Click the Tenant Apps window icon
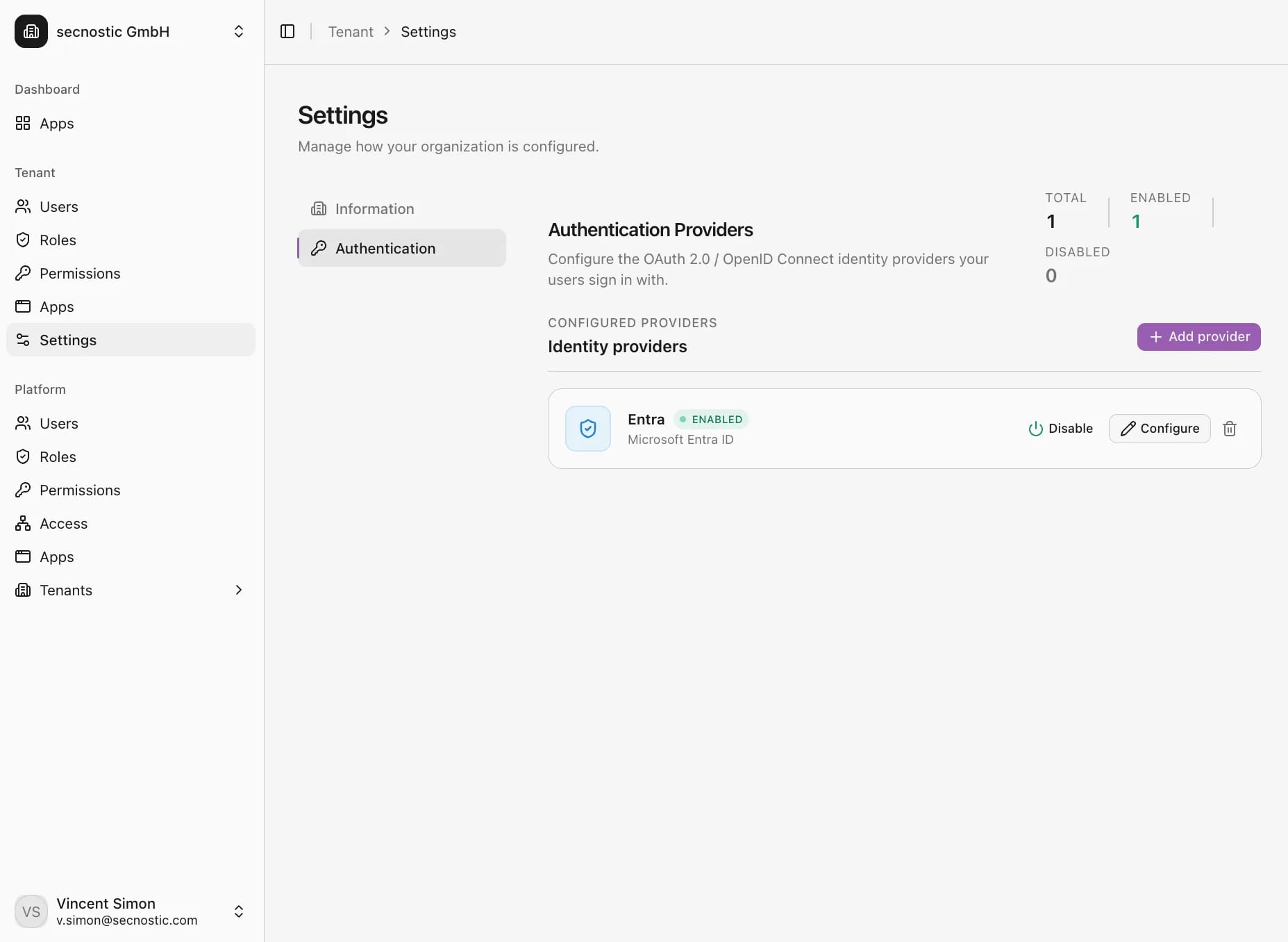The width and height of the screenshot is (1288, 942). pyautogui.click(x=23, y=306)
